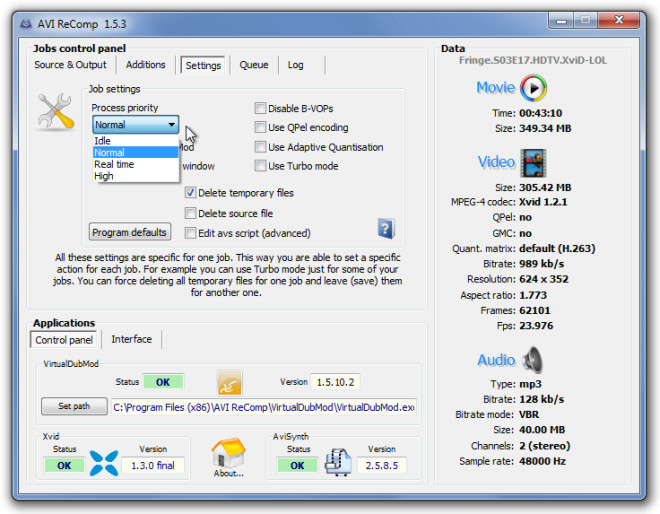Click the resolution value 624 x 352
The height and width of the screenshot is (514, 660).
544,279
